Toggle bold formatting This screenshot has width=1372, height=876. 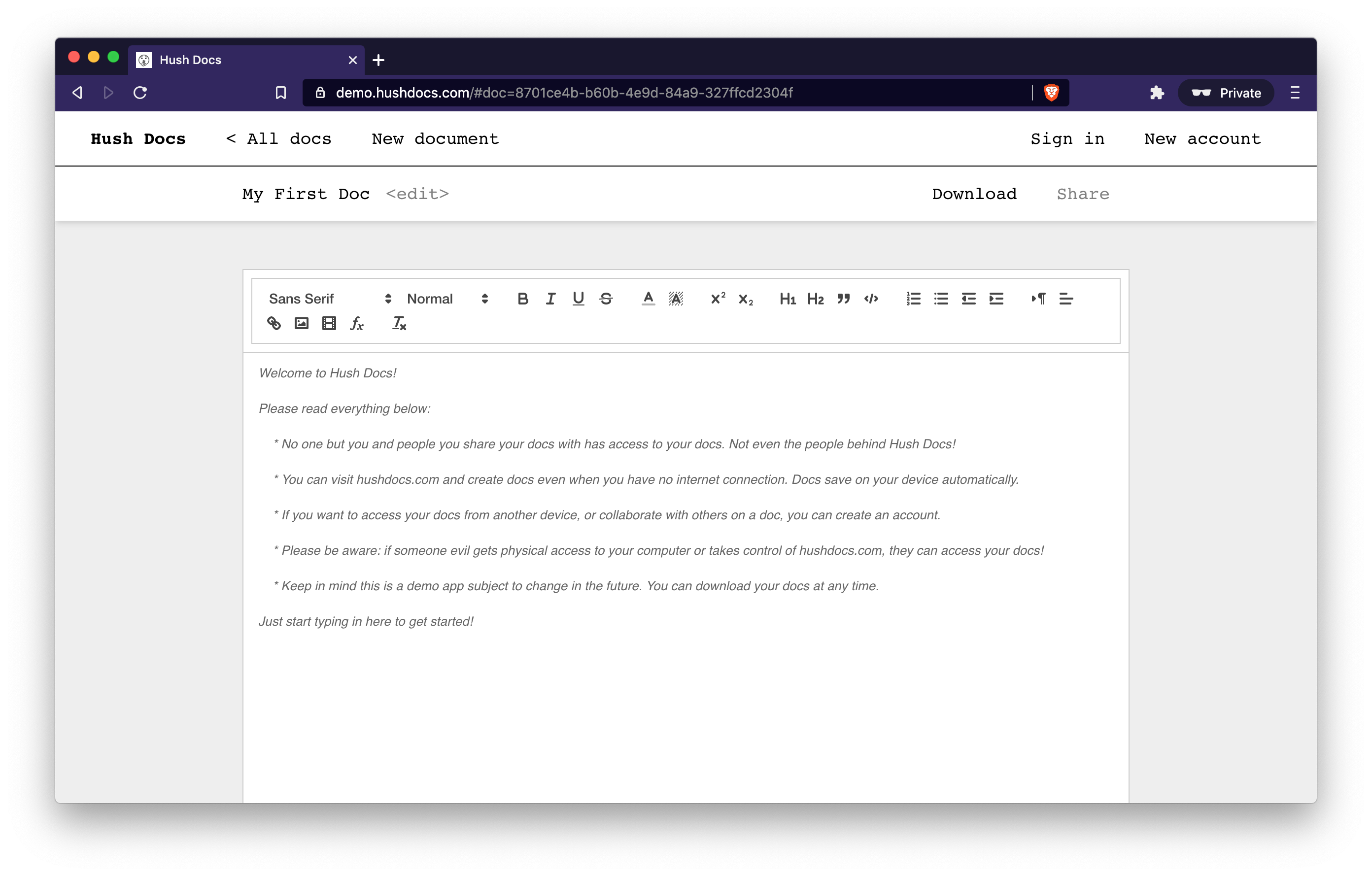pyautogui.click(x=522, y=299)
